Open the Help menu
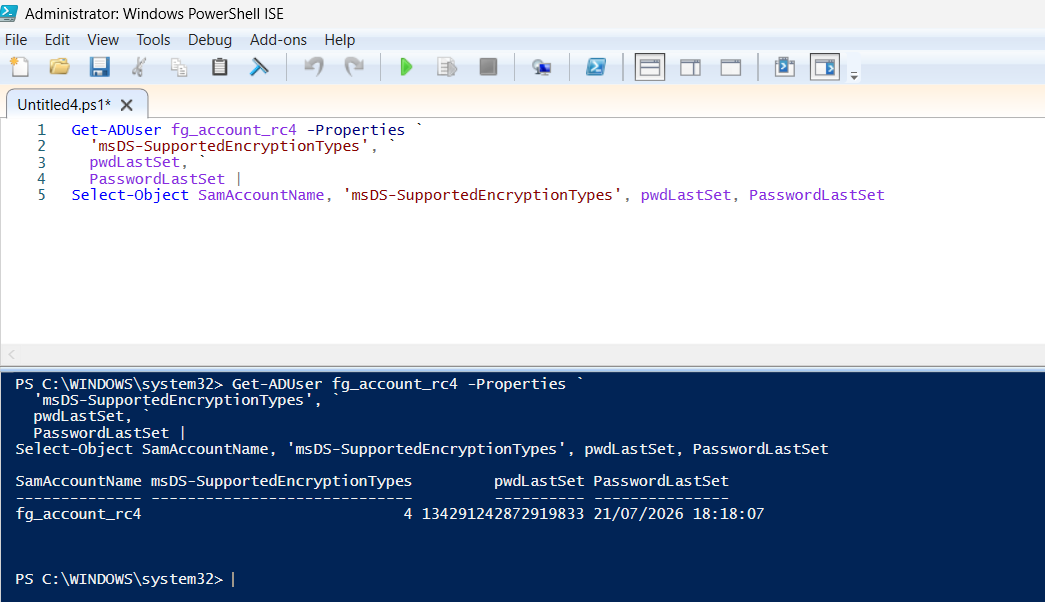1045x602 pixels. [339, 40]
